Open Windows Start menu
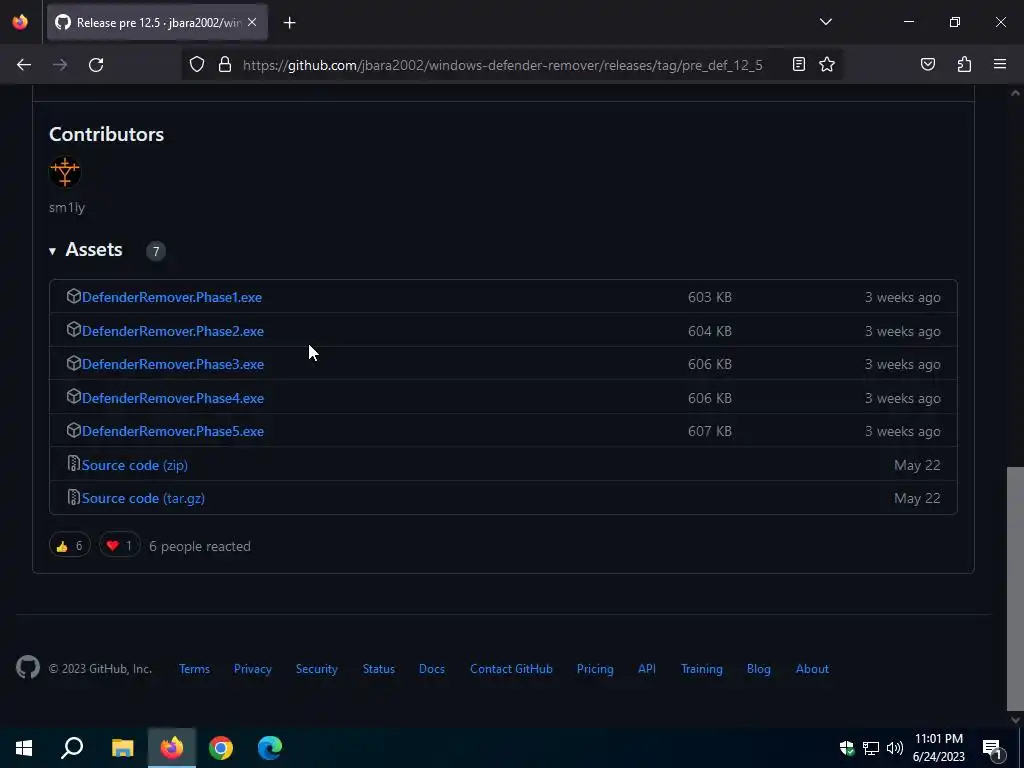Viewport: 1024px width, 768px height. click(24, 748)
